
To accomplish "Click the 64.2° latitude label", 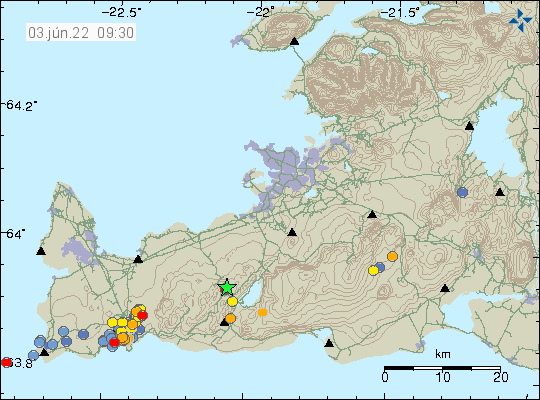I will click(x=21, y=105).
